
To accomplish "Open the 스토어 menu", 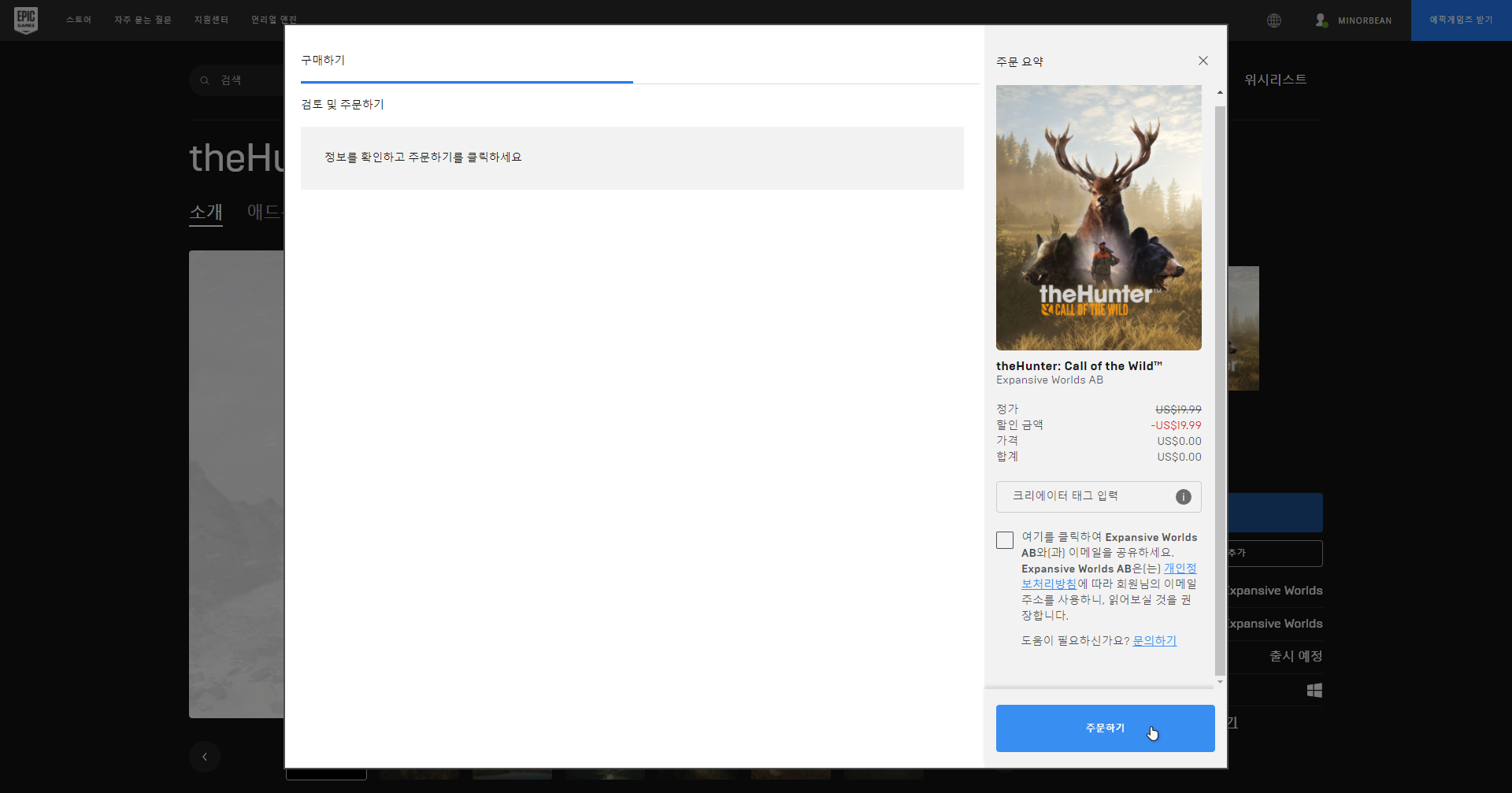I will point(79,20).
